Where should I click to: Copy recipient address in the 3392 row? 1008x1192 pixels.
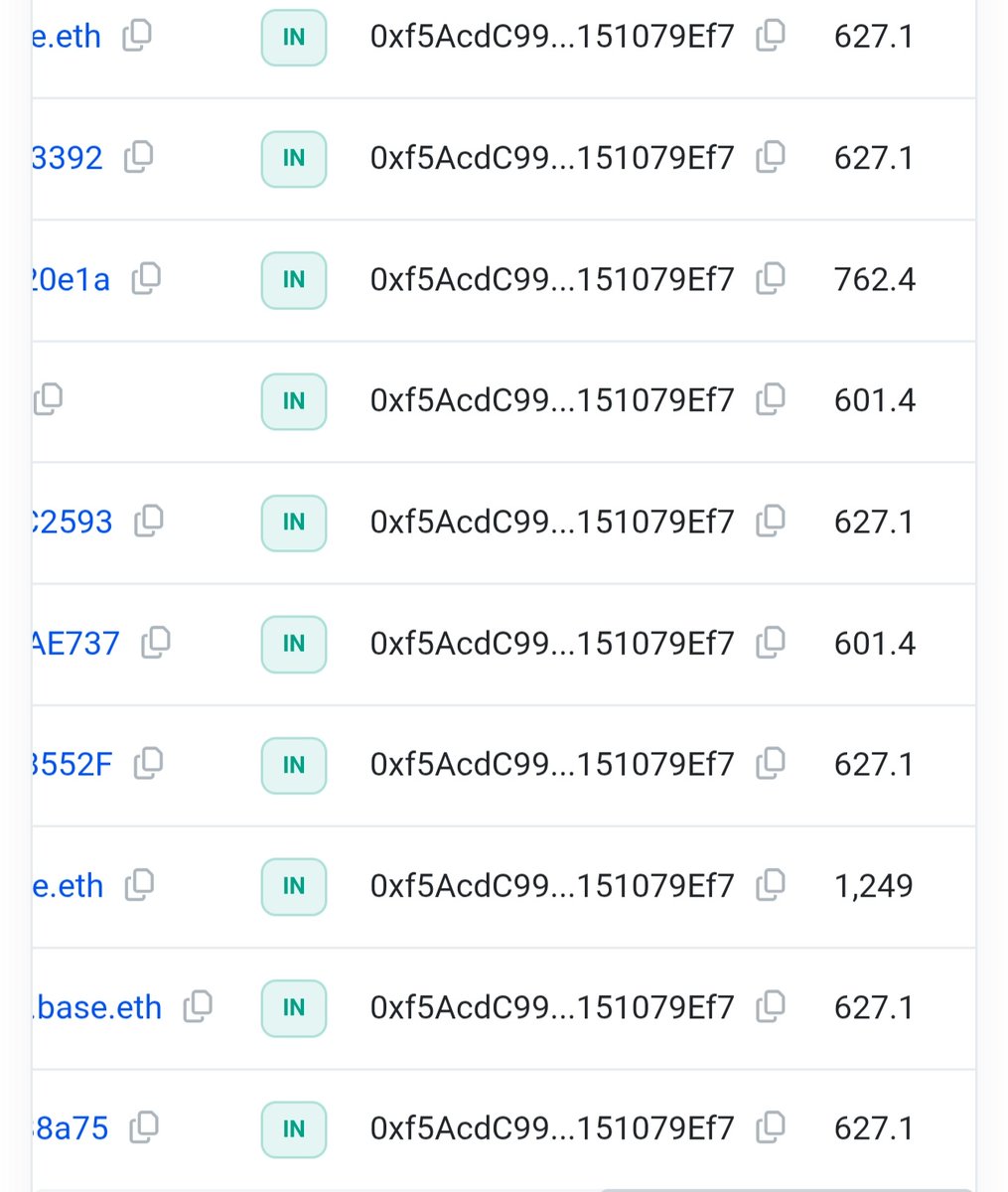pyautogui.click(x=770, y=157)
